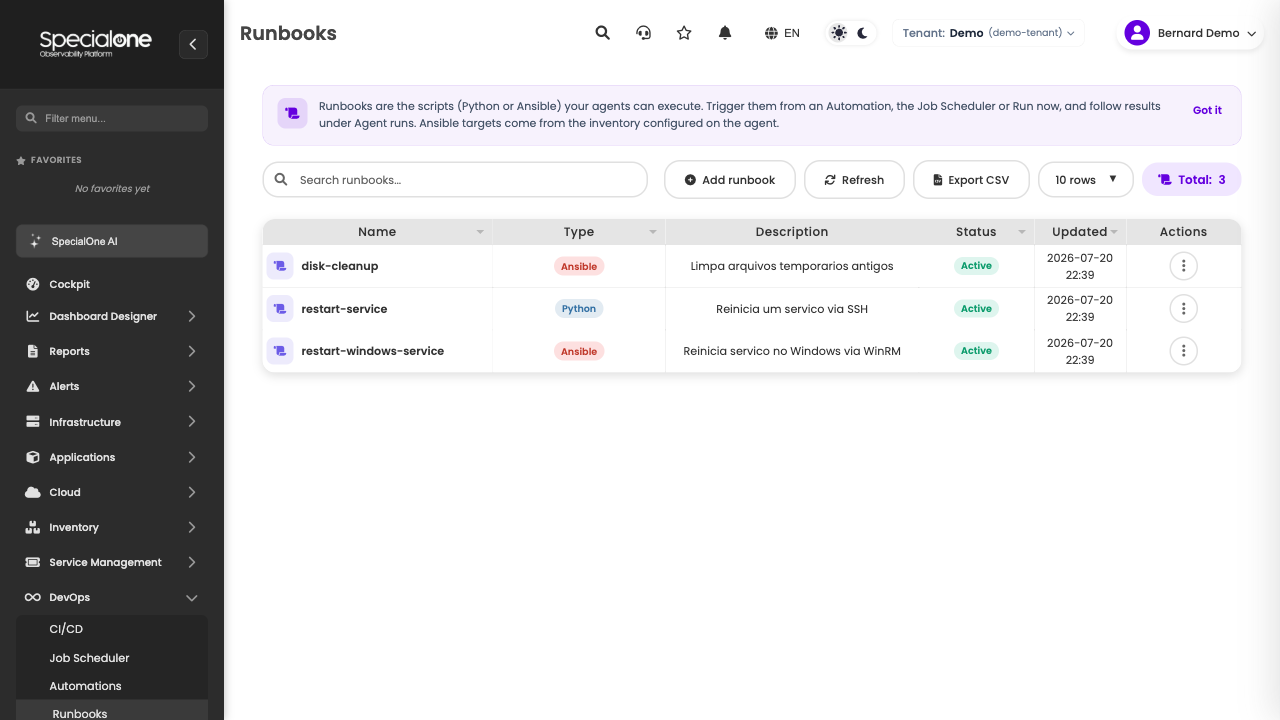The image size is (1280, 720).
Task: Expand the Alerts menu chevron
Action: pyautogui.click(x=191, y=386)
